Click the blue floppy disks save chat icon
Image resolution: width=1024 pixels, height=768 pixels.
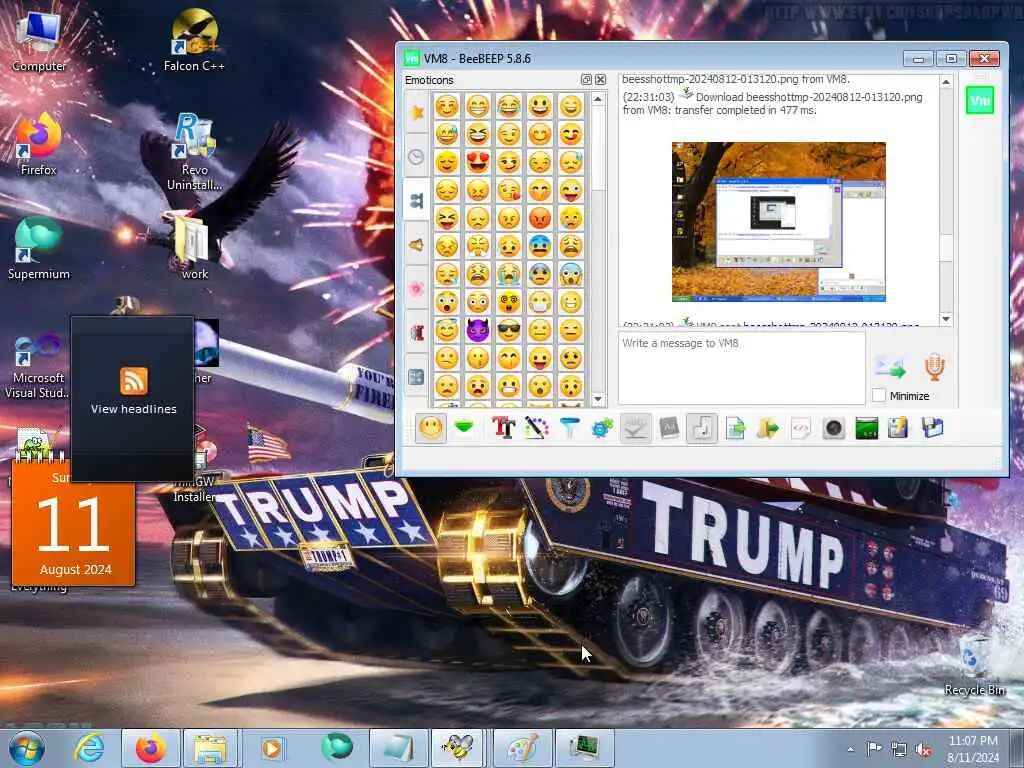tap(933, 428)
